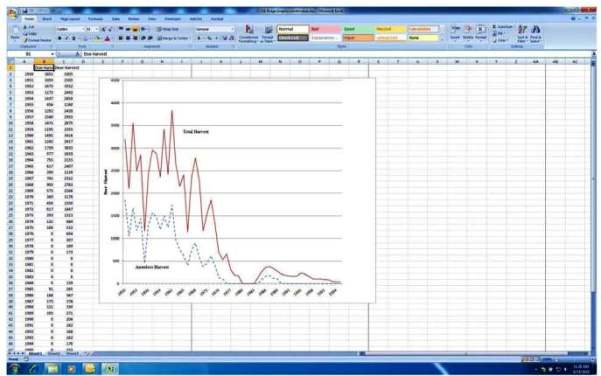
Task: Switch to the Page Layout tab
Action: [x=70, y=19]
